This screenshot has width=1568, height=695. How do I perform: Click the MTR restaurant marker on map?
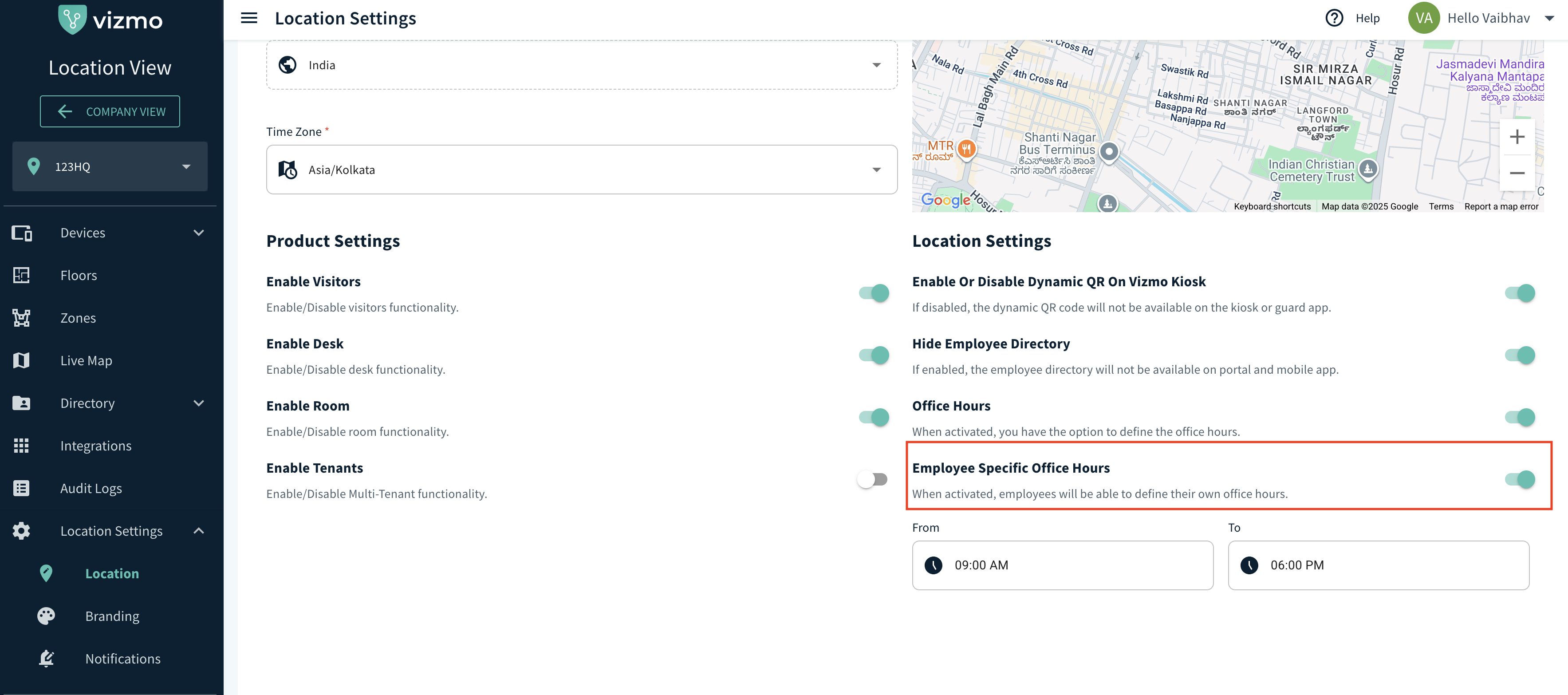(x=966, y=148)
